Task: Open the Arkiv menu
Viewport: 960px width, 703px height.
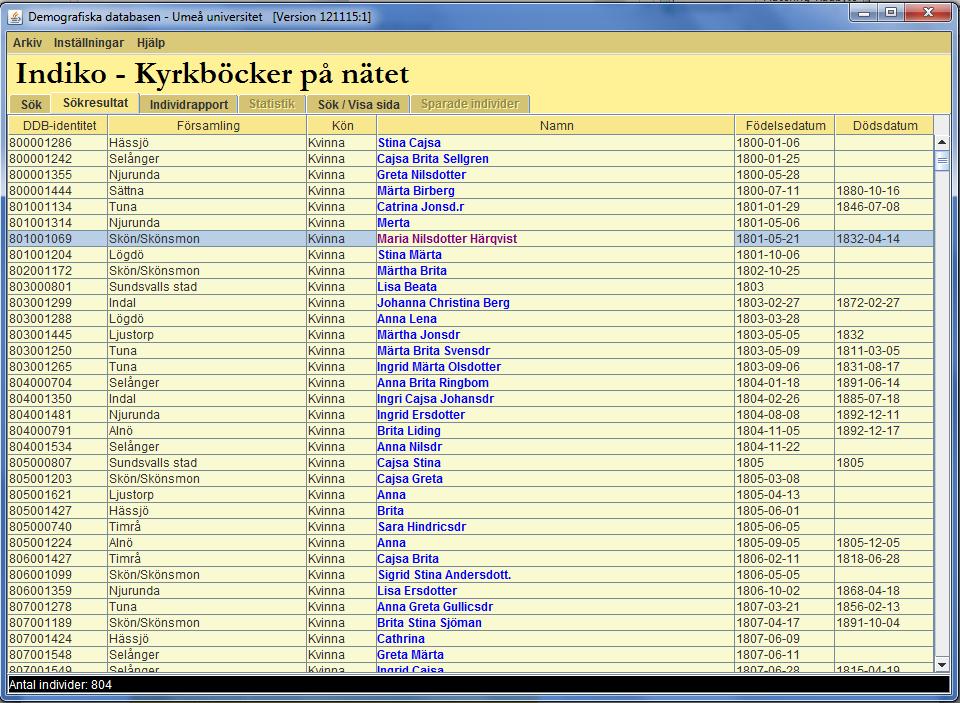Action: [28, 43]
